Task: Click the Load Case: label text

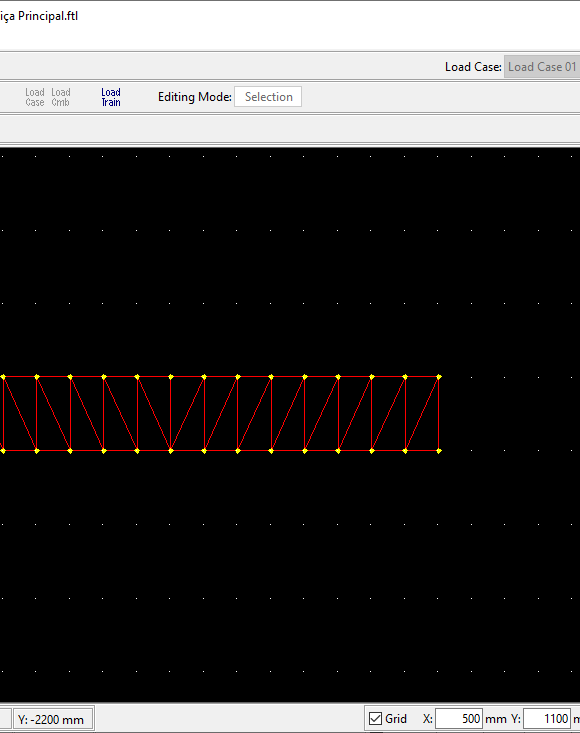Action: coord(473,67)
